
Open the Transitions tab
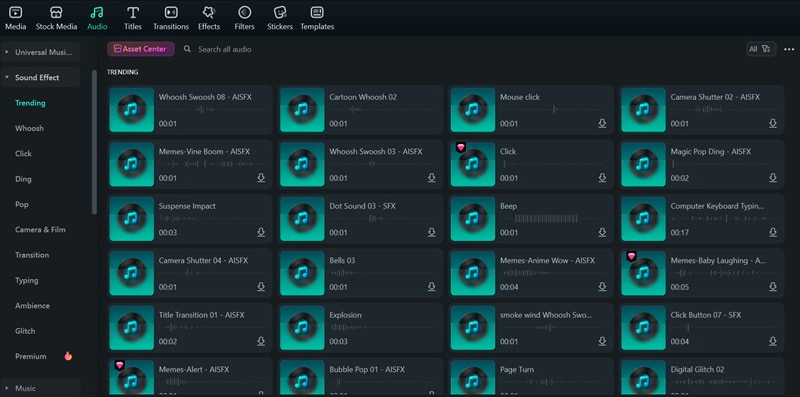(x=171, y=18)
